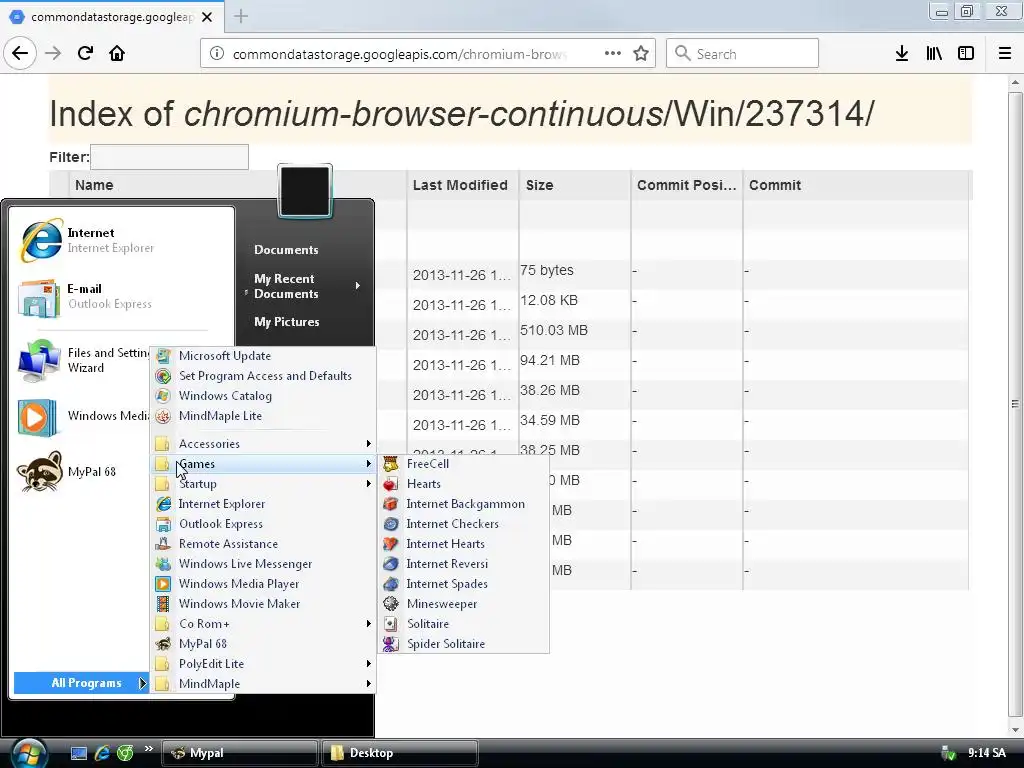The width and height of the screenshot is (1024, 768).
Task: Select Windows Media Player in All Programs
Action: click(264, 584)
